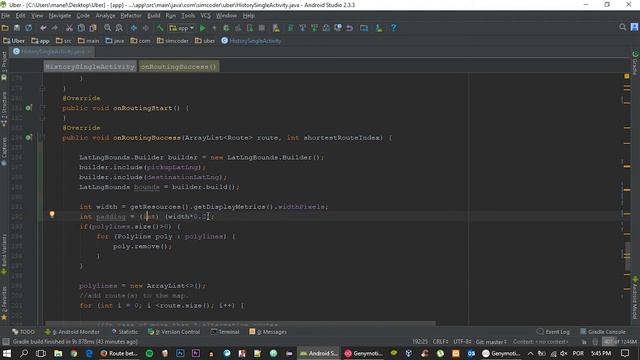The width and height of the screenshot is (640, 360).
Task: Open Project Structure with the folder window icon
Action: 364,28
